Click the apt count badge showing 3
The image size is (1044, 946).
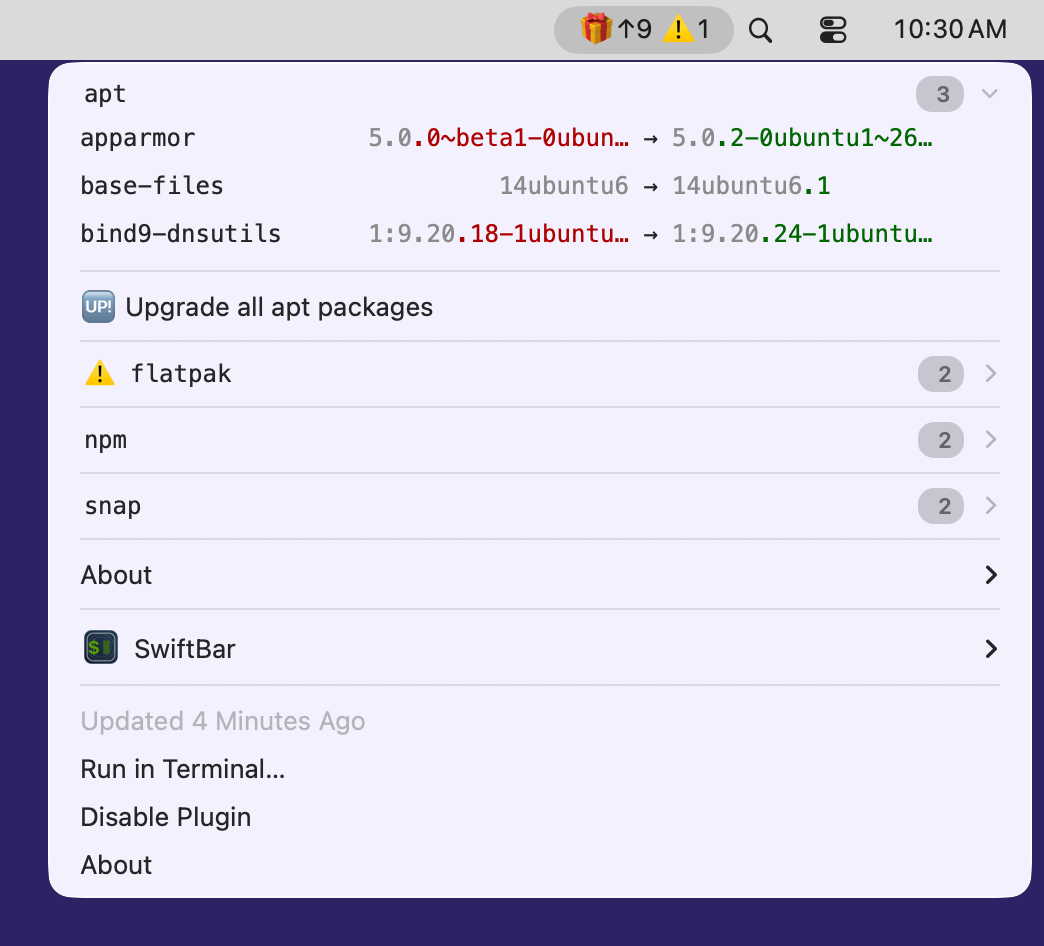point(939,94)
